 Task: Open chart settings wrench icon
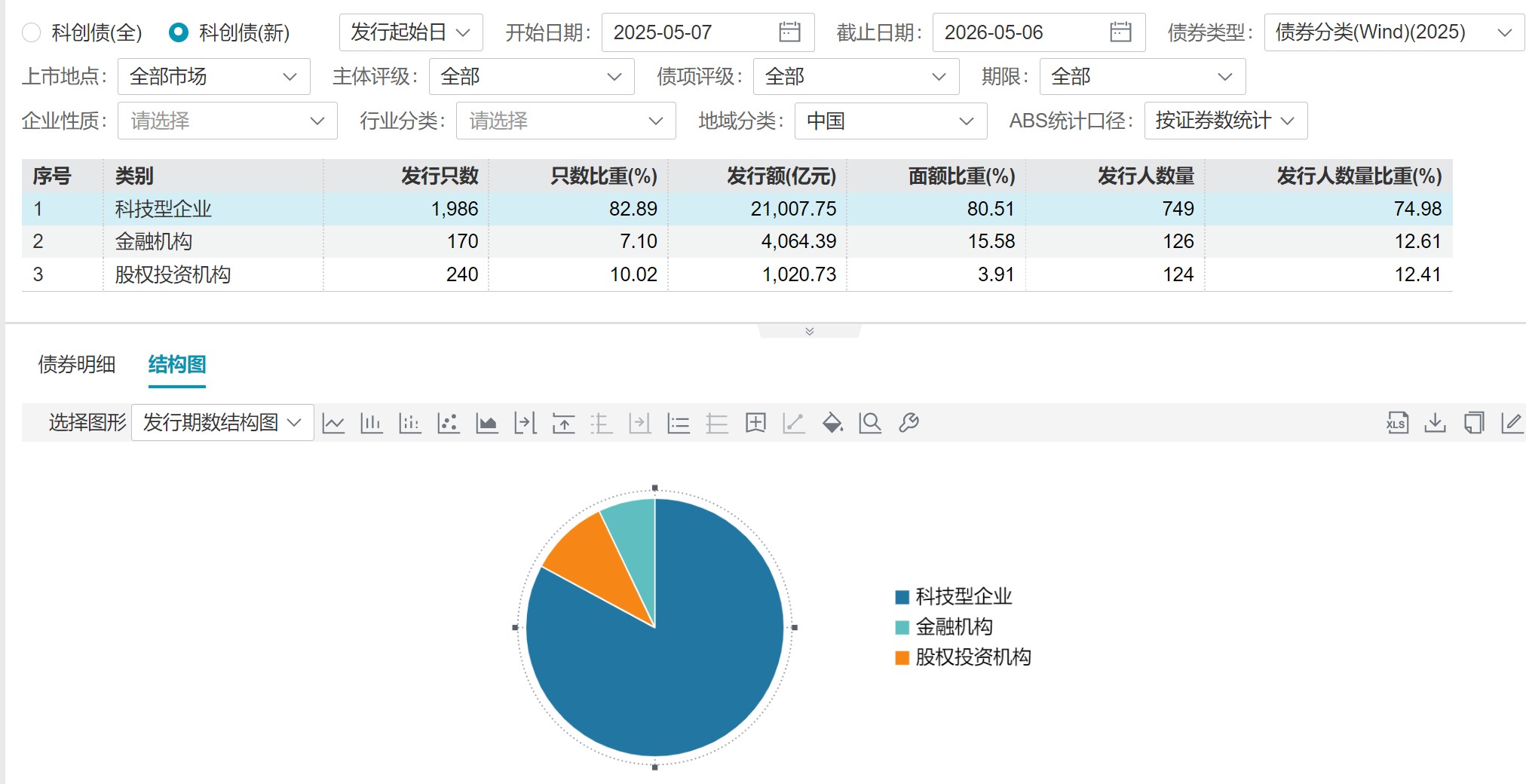pyautogui.click(x=909, y=423)
